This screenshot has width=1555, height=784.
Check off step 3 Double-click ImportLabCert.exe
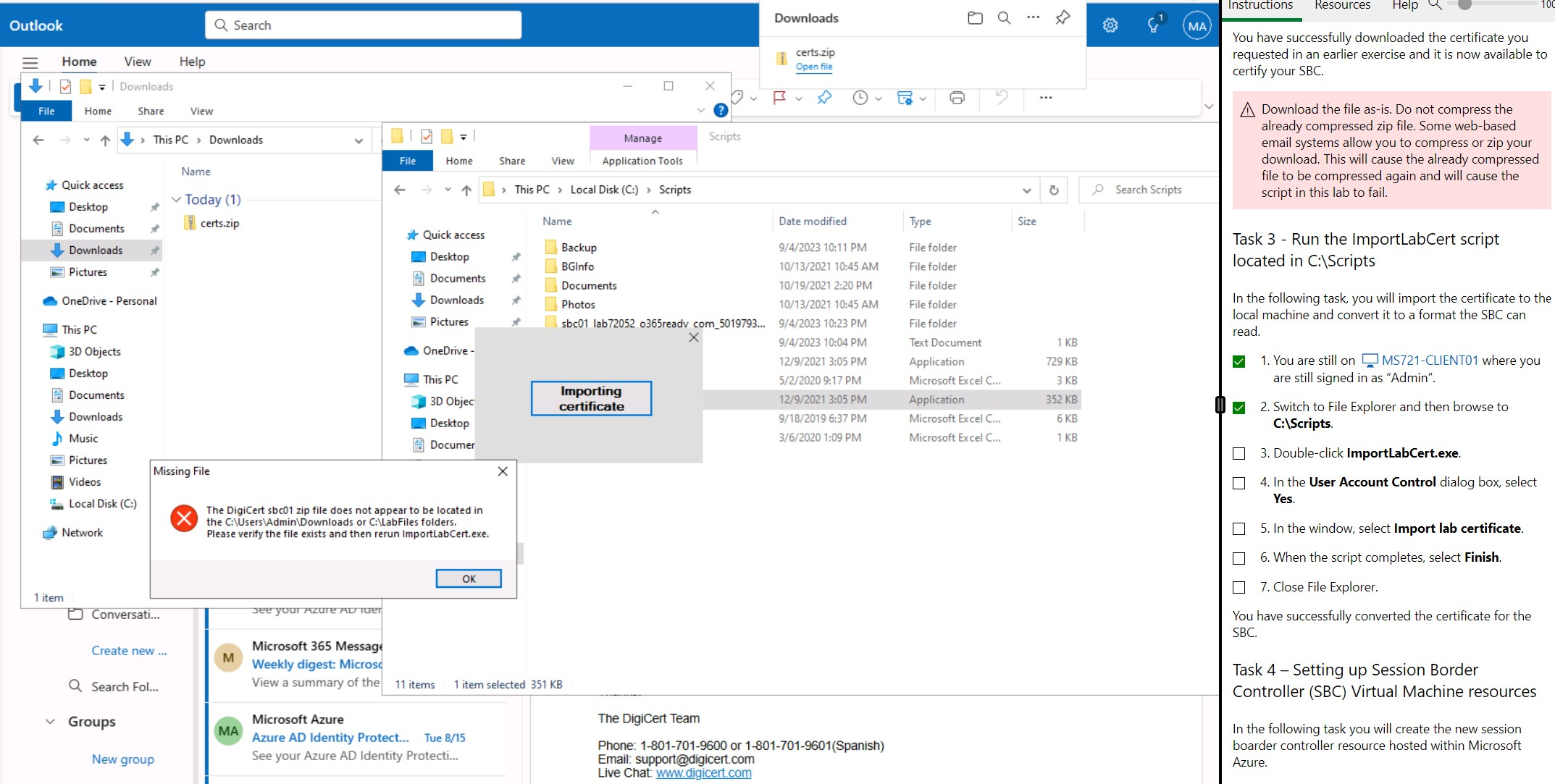click(x=1240, y=453)
